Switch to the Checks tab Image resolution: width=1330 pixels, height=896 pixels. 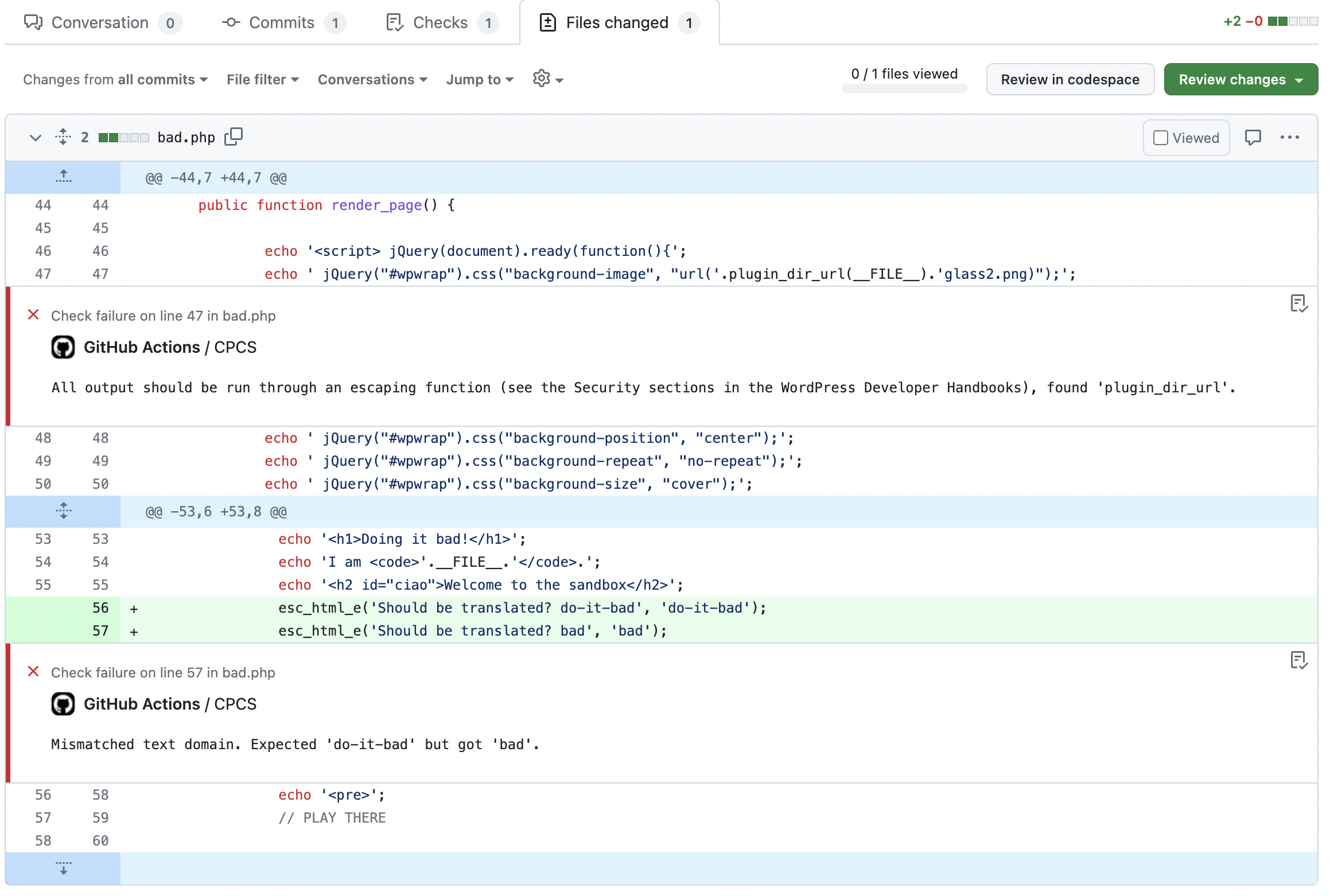click(x=441, y=22)
